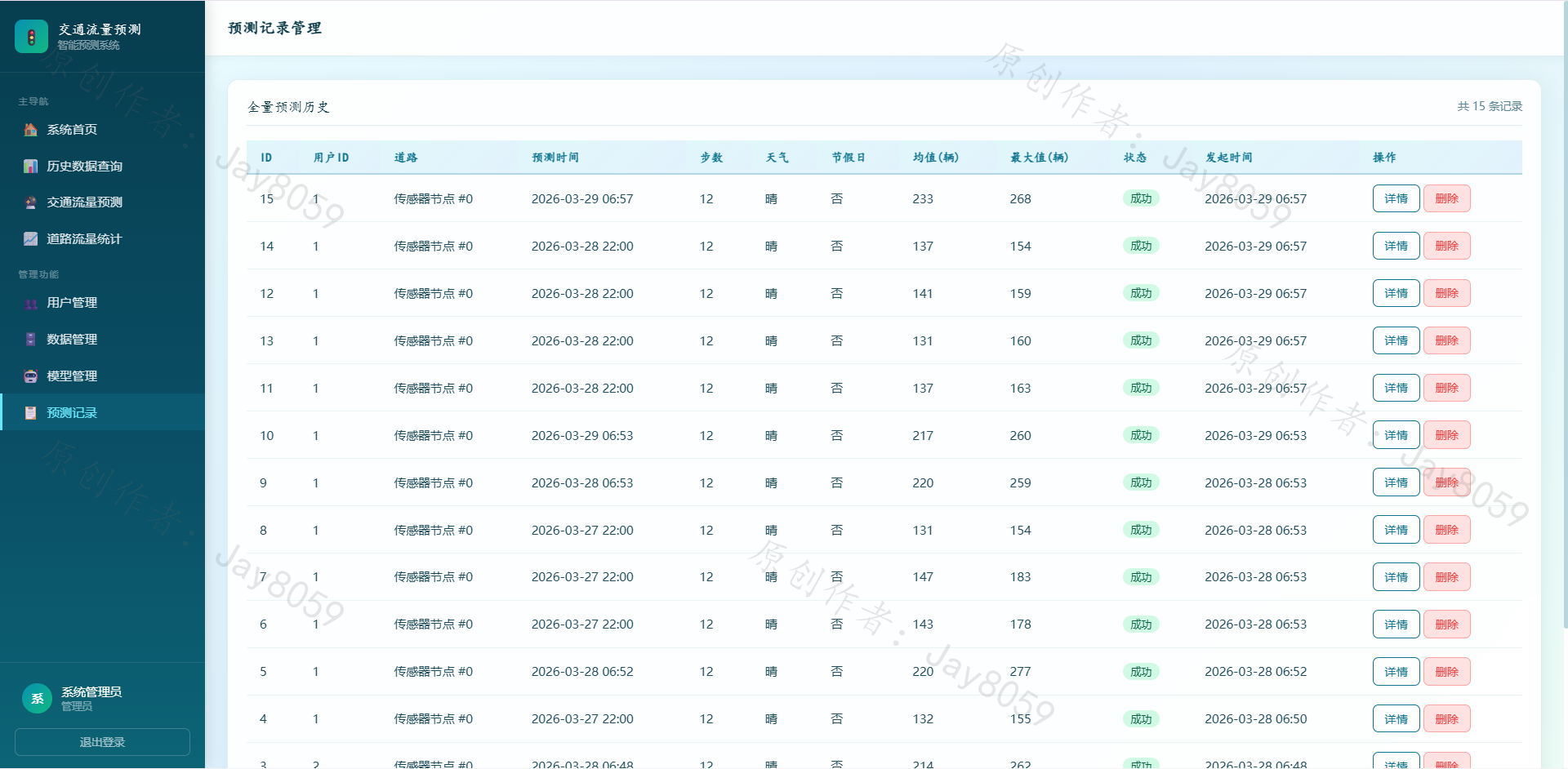1568x769 pixels.
Task: Open 详情 for record ID 5
Action: 1396,672
